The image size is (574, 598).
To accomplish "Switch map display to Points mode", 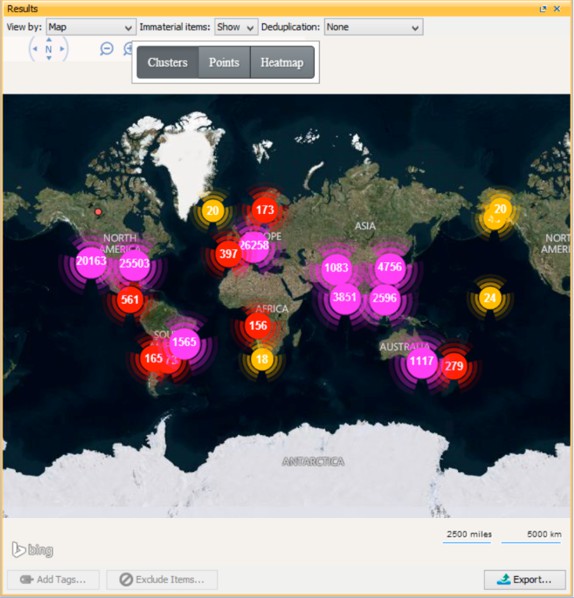I will point(224,62).
